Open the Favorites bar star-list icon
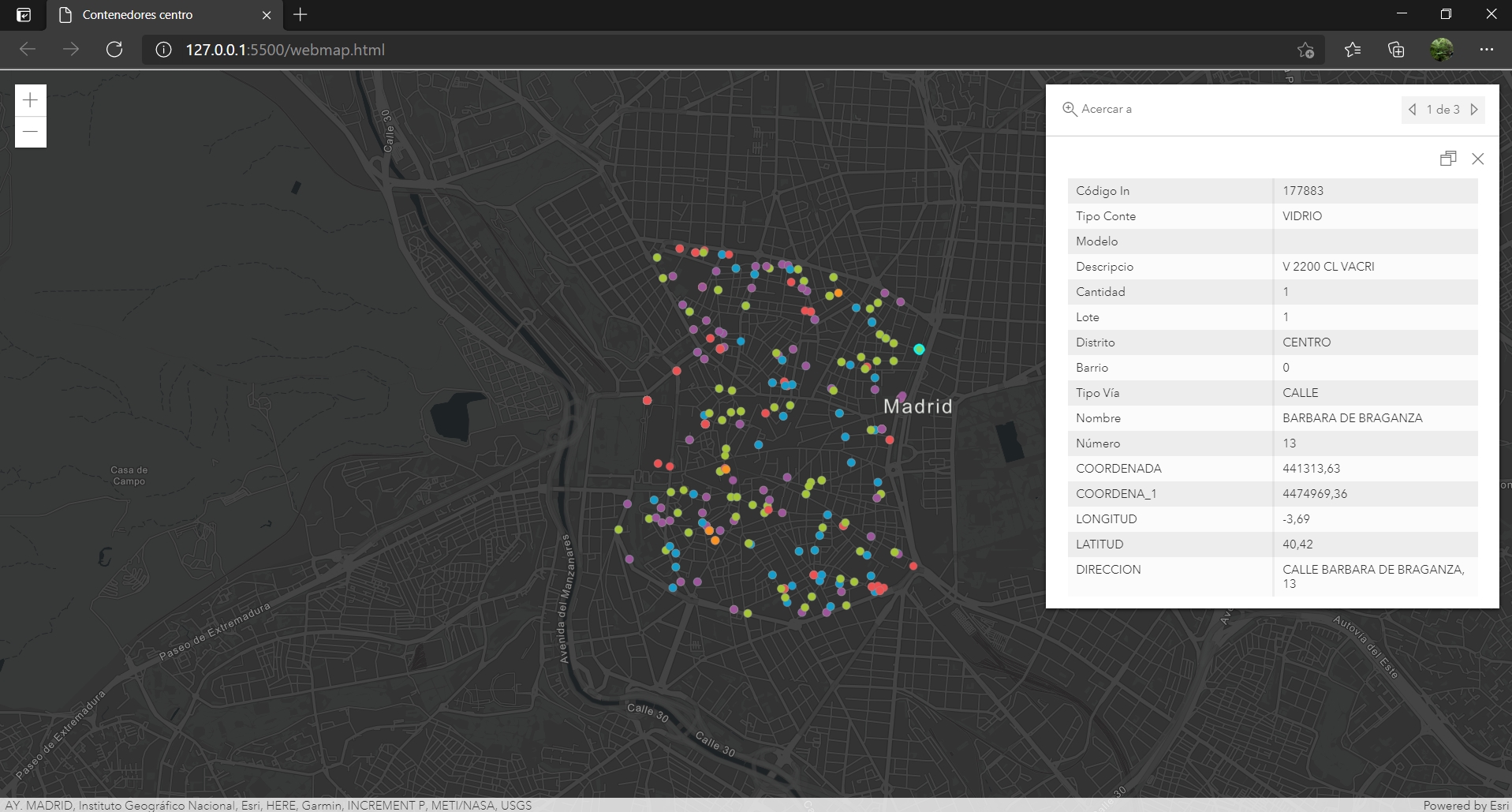Screen dimensions: 1512x812 [x=1352, y=50]
